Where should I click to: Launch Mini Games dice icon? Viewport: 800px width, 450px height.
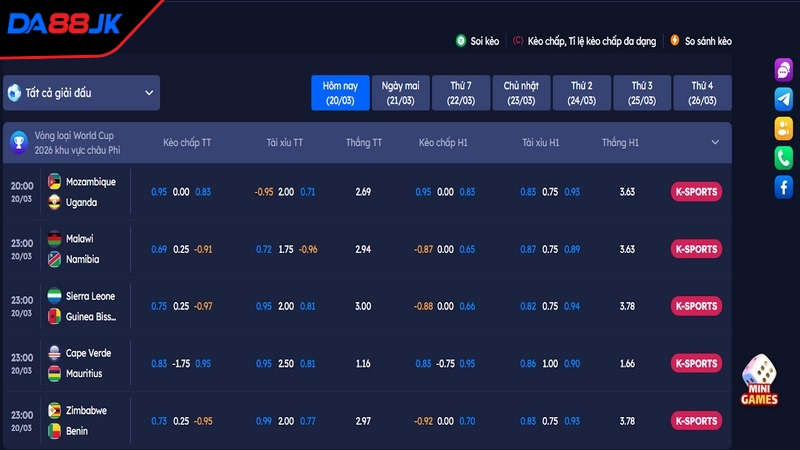tap(760, 380)
